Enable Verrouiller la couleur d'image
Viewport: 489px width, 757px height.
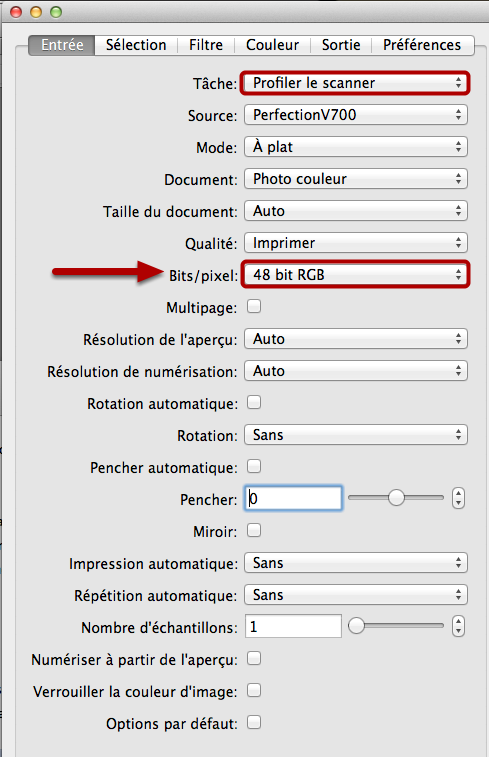(x=254, y=690)
